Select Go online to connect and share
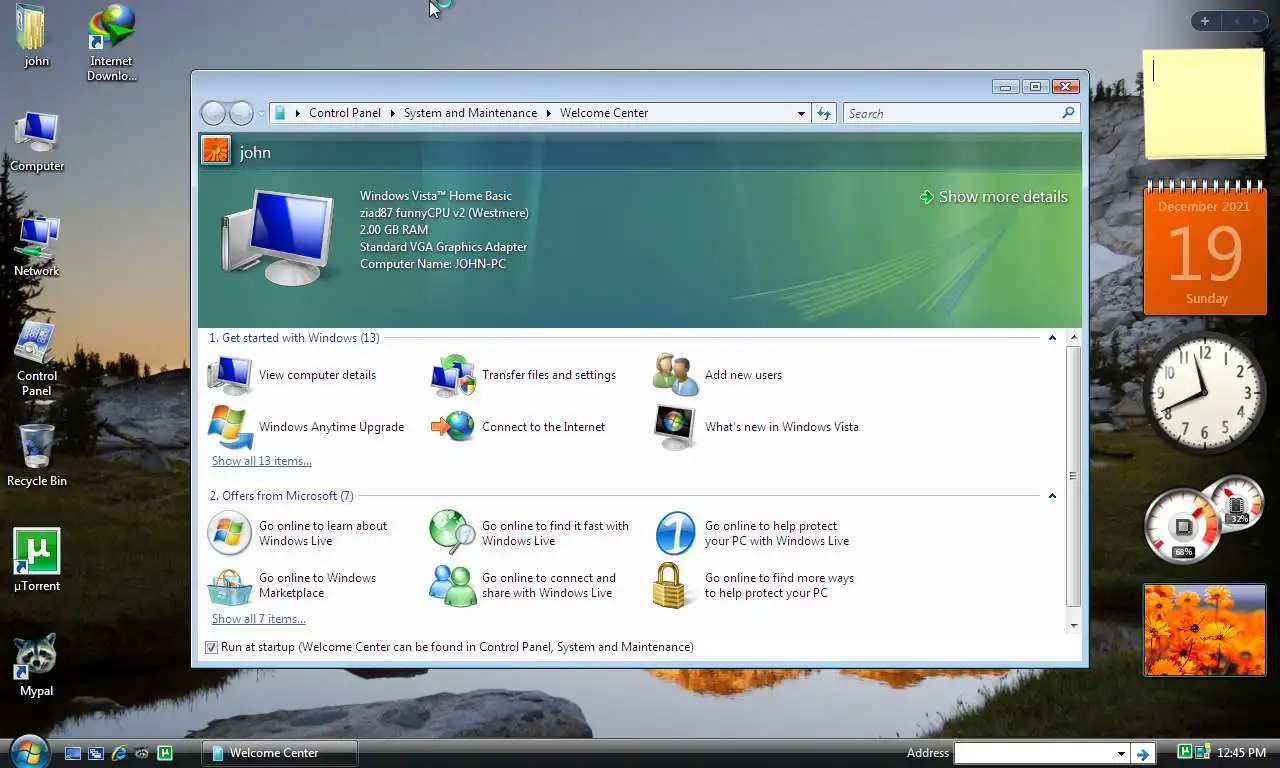This screenshot has height=768, width=1280. point(524,585)
